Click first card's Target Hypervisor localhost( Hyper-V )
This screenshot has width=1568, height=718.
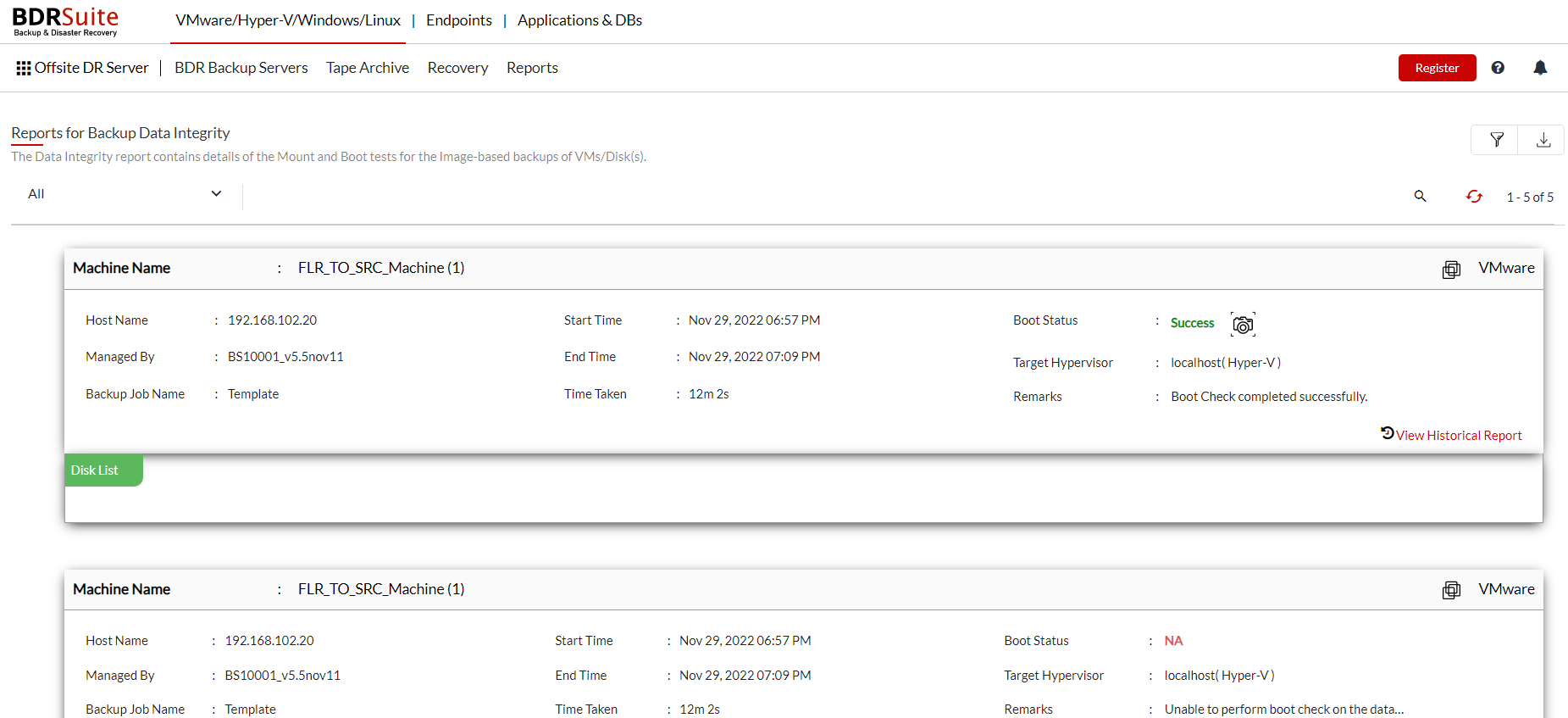pos(1226,363)
